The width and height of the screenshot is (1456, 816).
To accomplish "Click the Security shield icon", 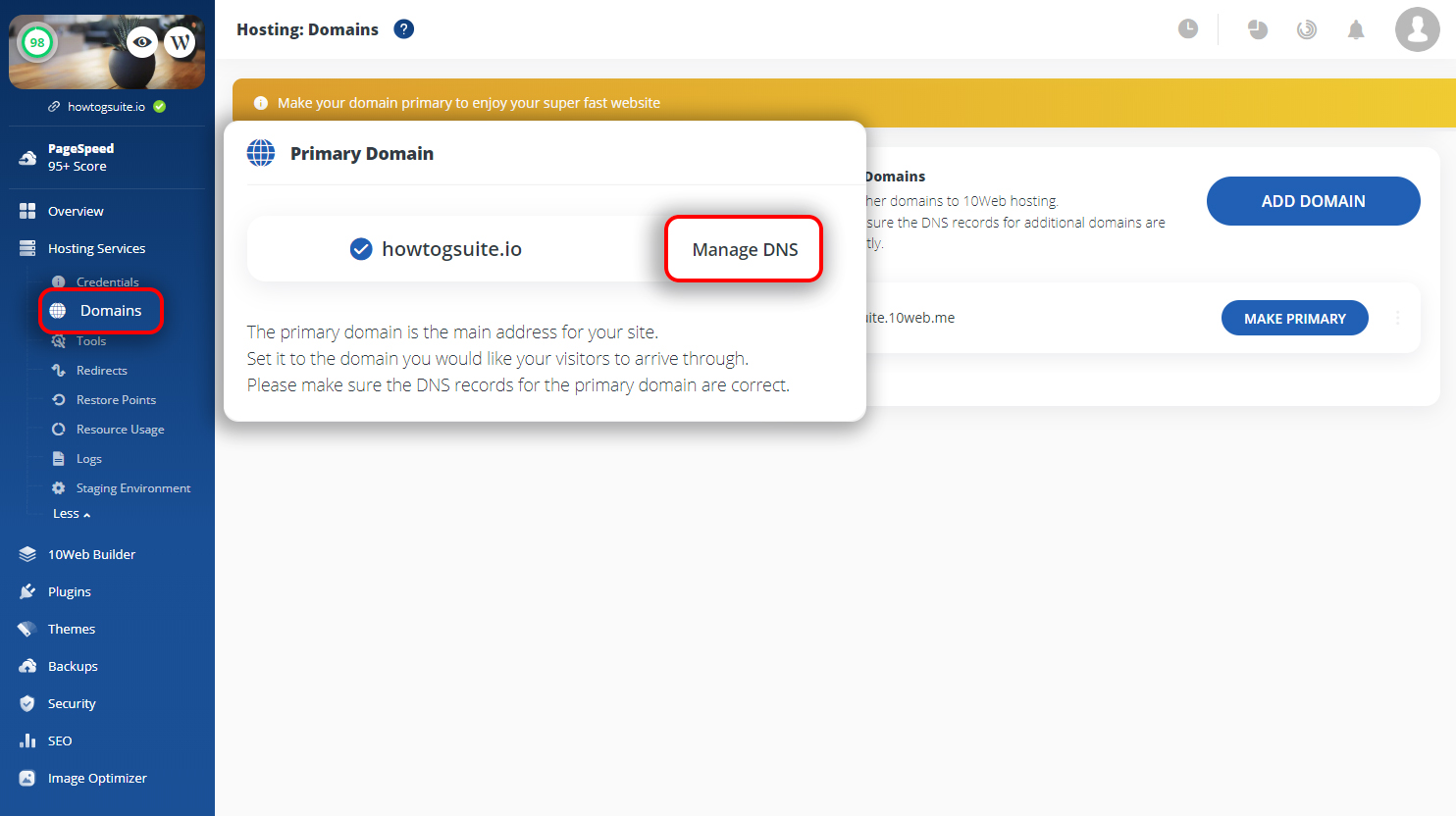I will pos(27,703).
